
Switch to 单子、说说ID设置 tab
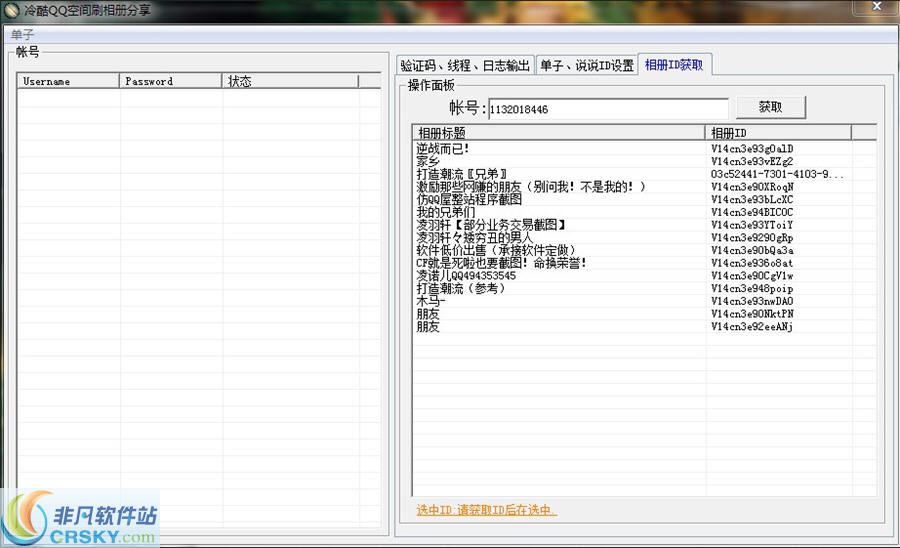tap(587, 65)
